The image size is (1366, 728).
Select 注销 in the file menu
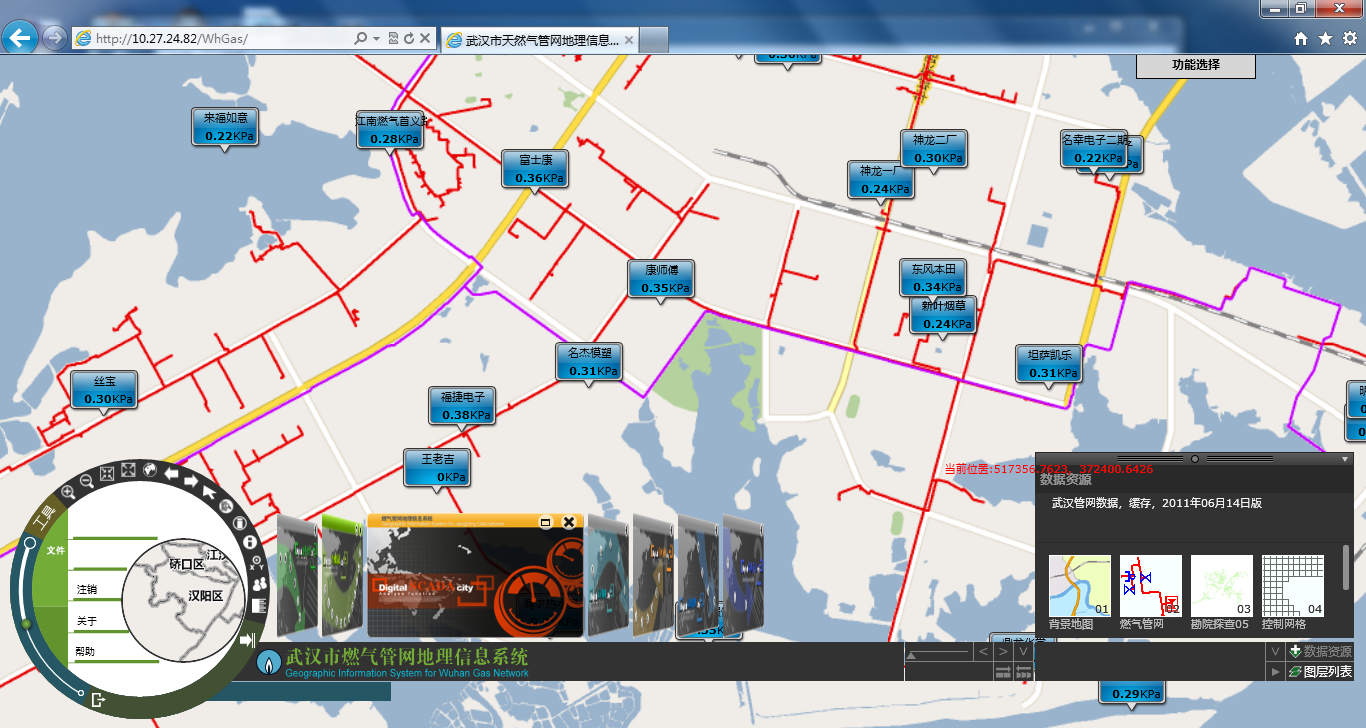(x=87, y=590)
